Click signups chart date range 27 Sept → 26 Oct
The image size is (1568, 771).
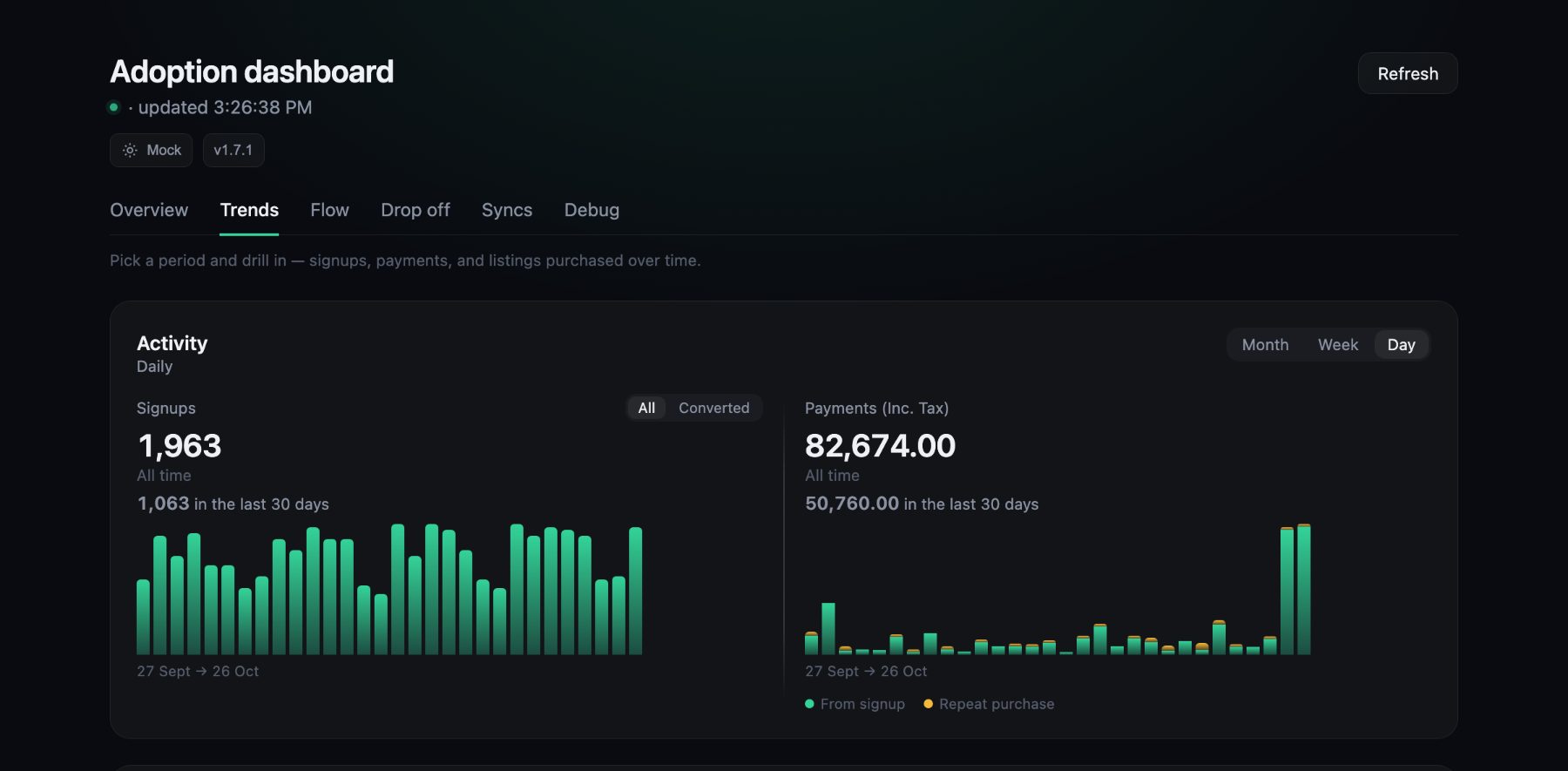pos(198,671)
